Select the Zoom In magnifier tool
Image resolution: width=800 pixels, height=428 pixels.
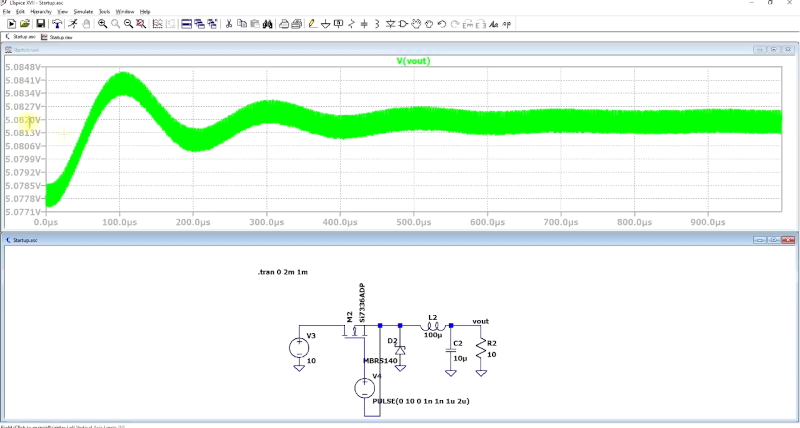pos(102,23)
